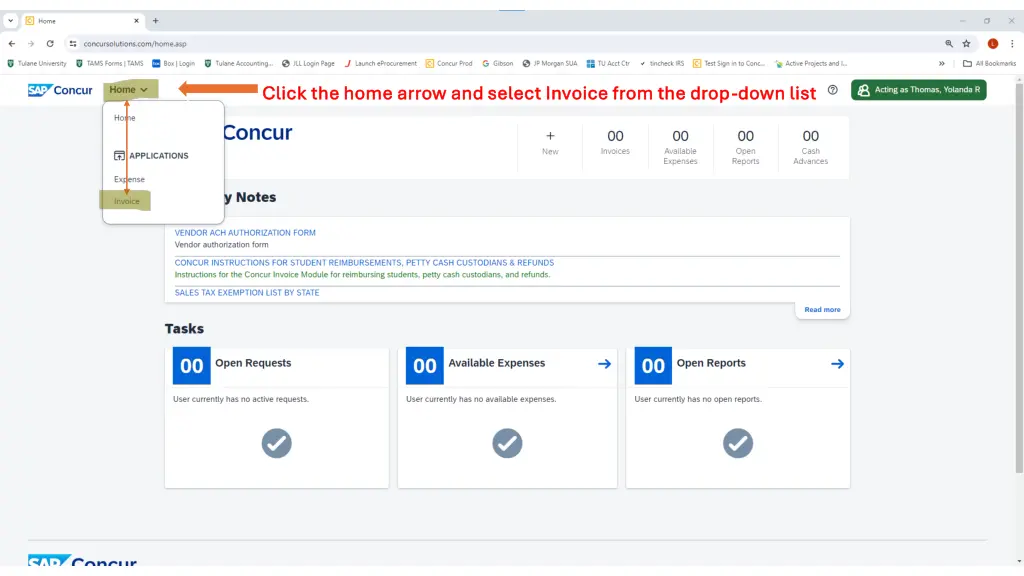Open the Chrome three-dot menu
This screenshot has height=576, width=1024.
(x=1012, y=44)
